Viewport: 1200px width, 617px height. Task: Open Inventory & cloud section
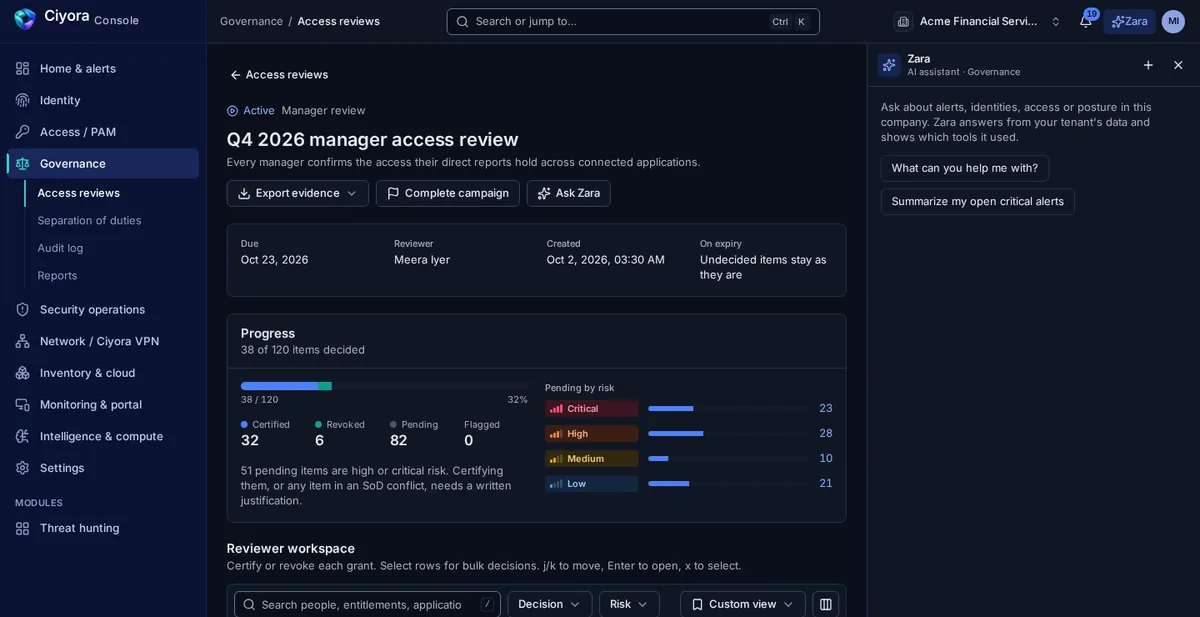click(x=103, y=373)
